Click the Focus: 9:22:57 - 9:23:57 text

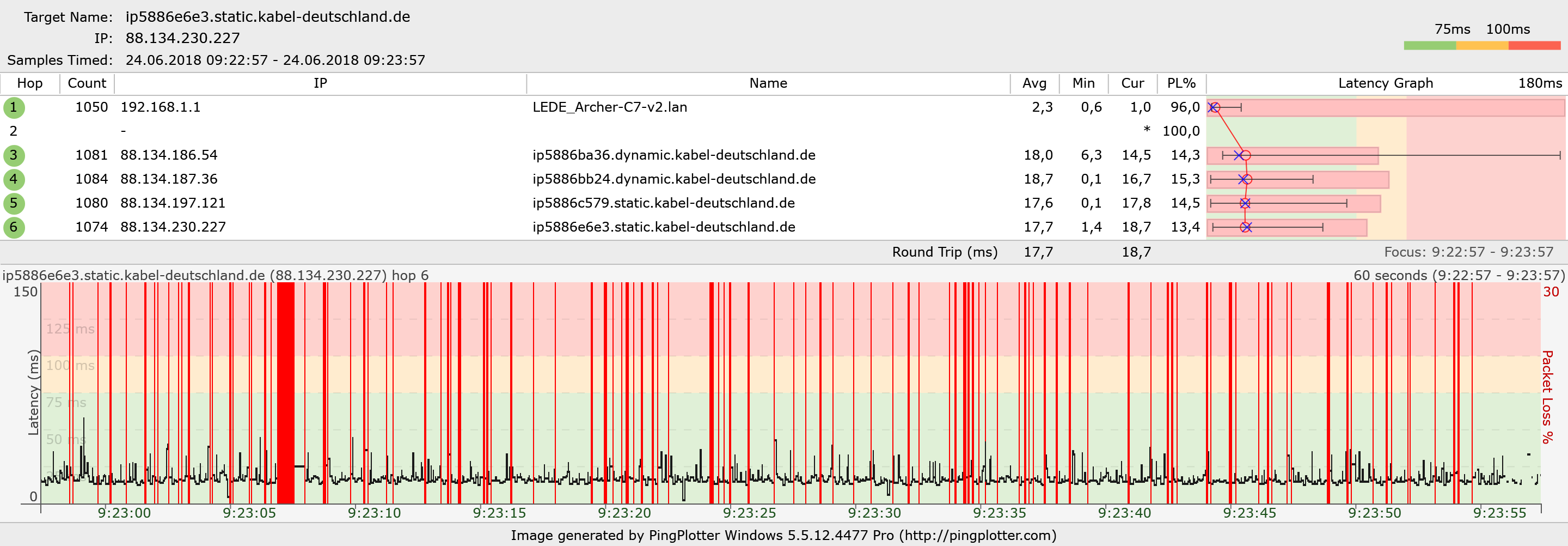1468,252
